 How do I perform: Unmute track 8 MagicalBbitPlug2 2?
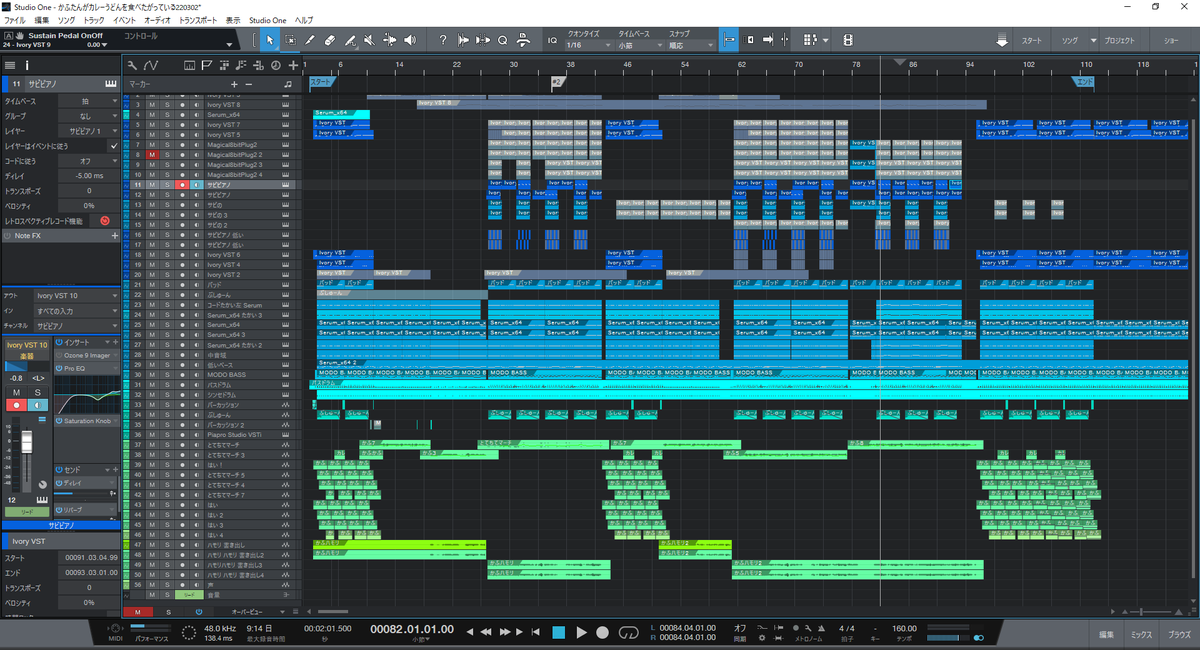click(x=152, y=155)
